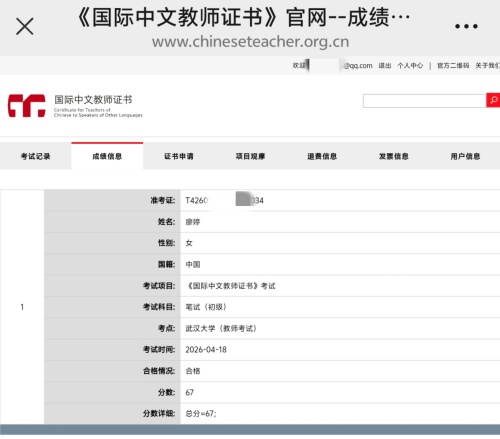
Task: Click the 合格情况 label
Action: coord(159,371)
